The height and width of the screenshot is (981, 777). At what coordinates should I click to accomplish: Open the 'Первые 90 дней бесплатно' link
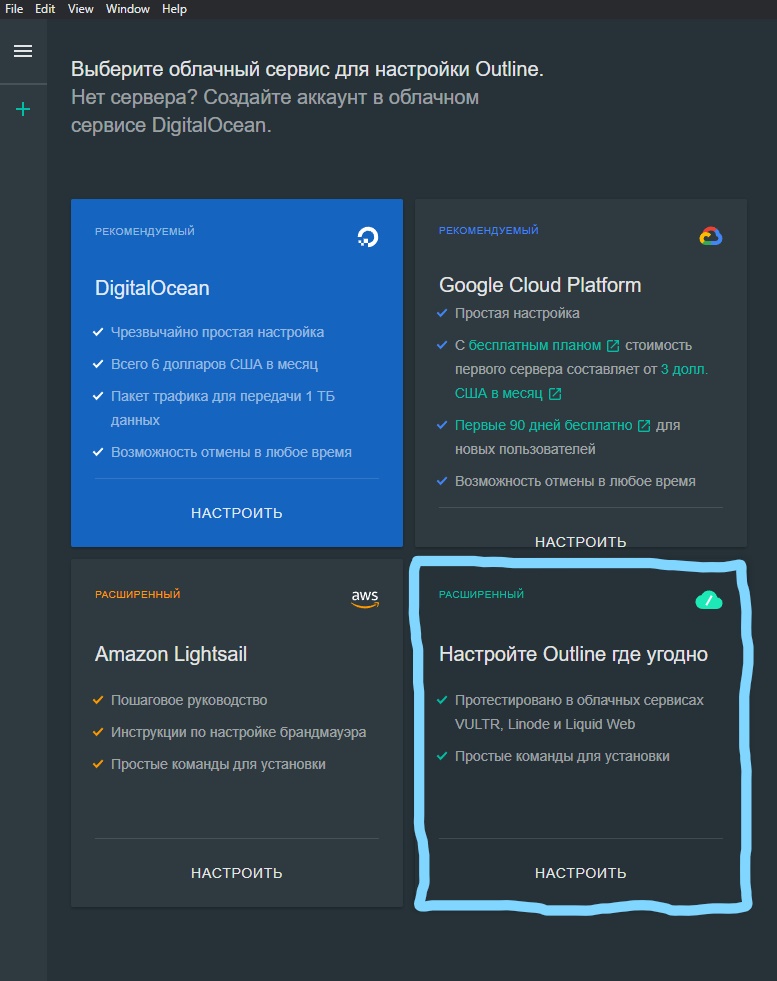(x=544, y=425)
